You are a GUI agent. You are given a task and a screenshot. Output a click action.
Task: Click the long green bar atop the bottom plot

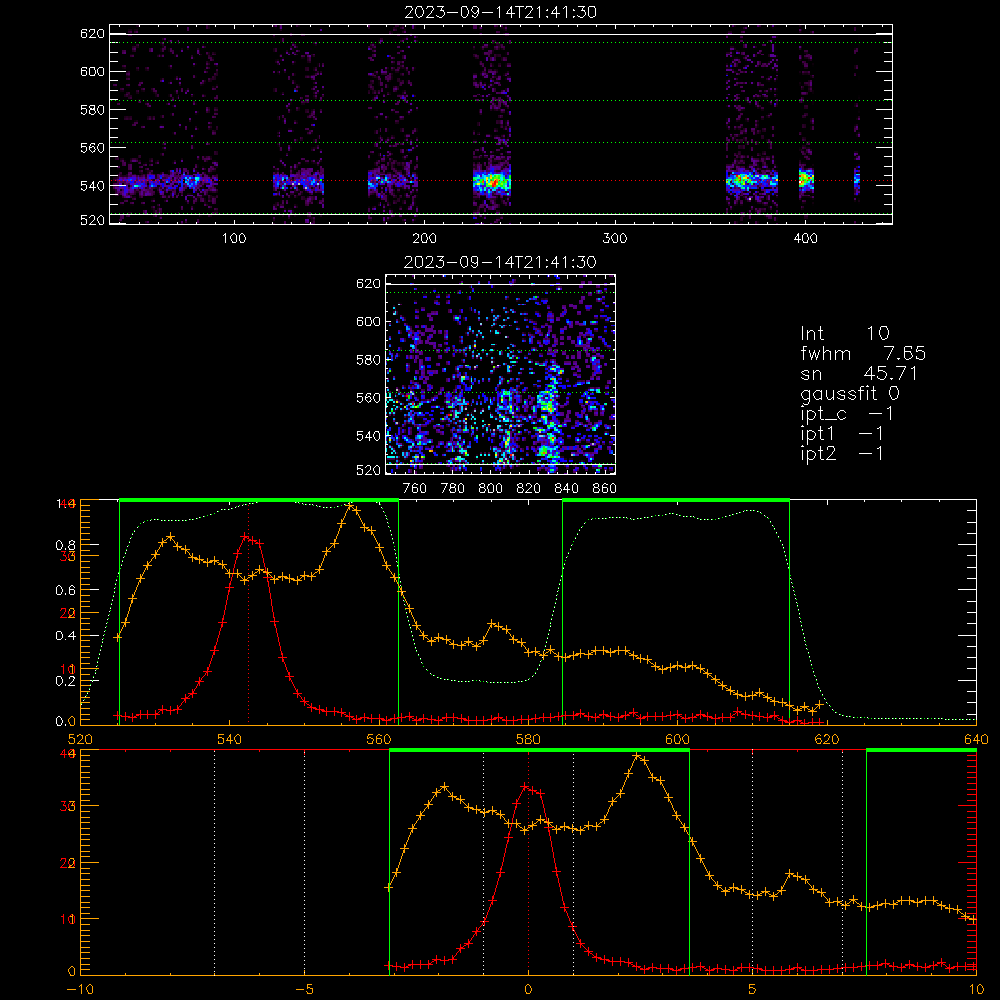[x=539, y=750]
